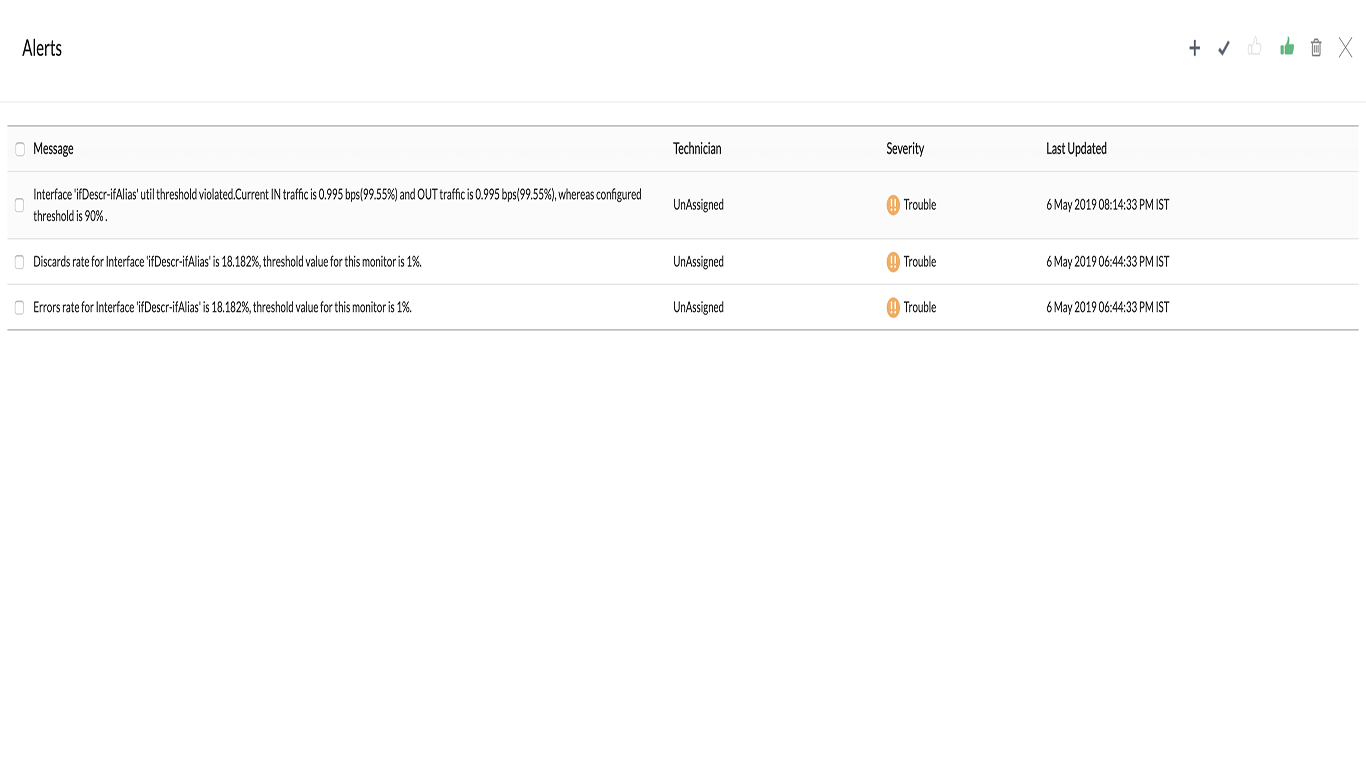Viewport: 1366px width, 768px height.
Task: Sort alerts by the Message column
Action: (x=53, y=148)
